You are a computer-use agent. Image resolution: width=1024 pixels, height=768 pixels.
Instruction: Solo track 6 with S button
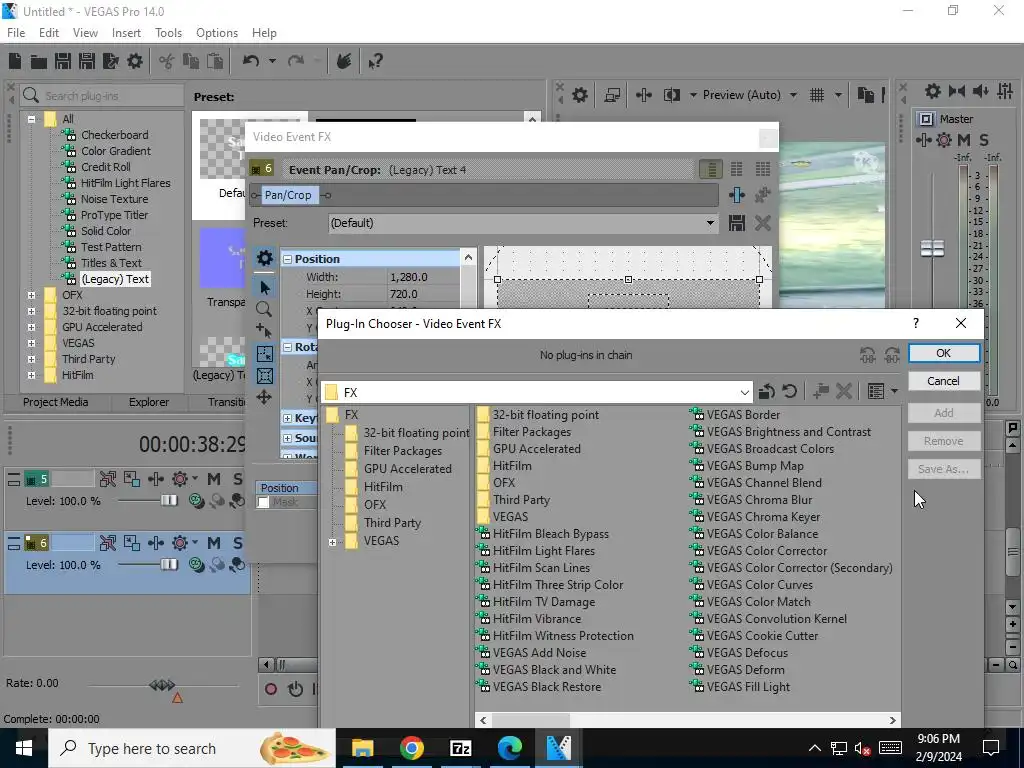(x=237, y=543)
